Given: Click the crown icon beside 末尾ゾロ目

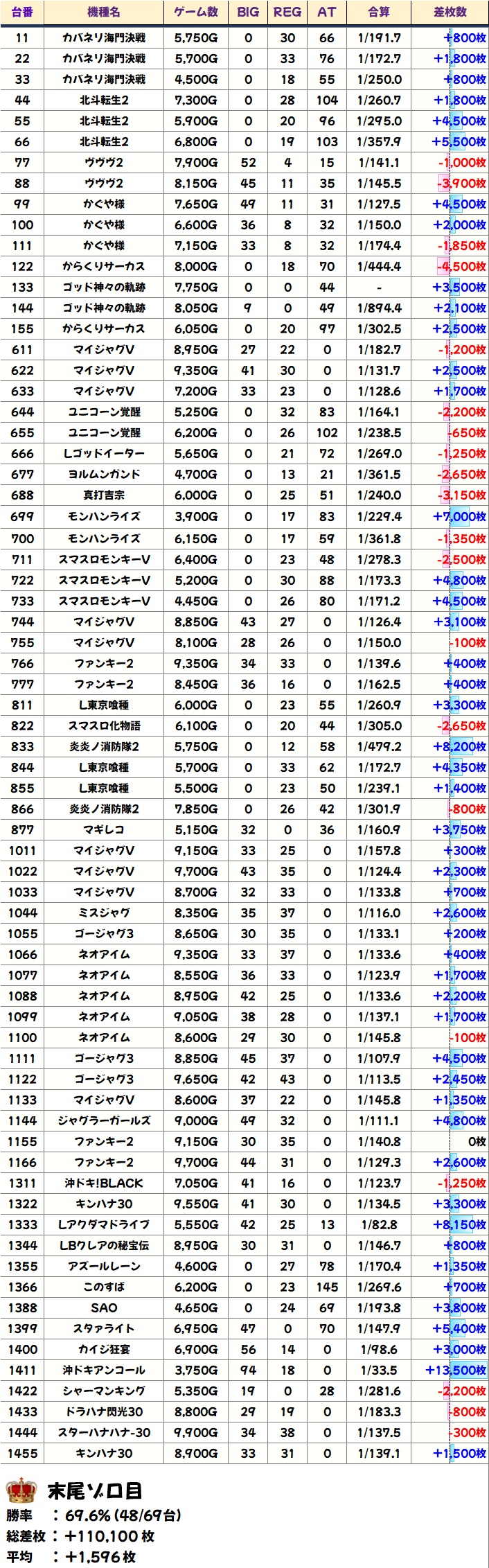Looking at the screenshot, I should [x=21, y=1489].
